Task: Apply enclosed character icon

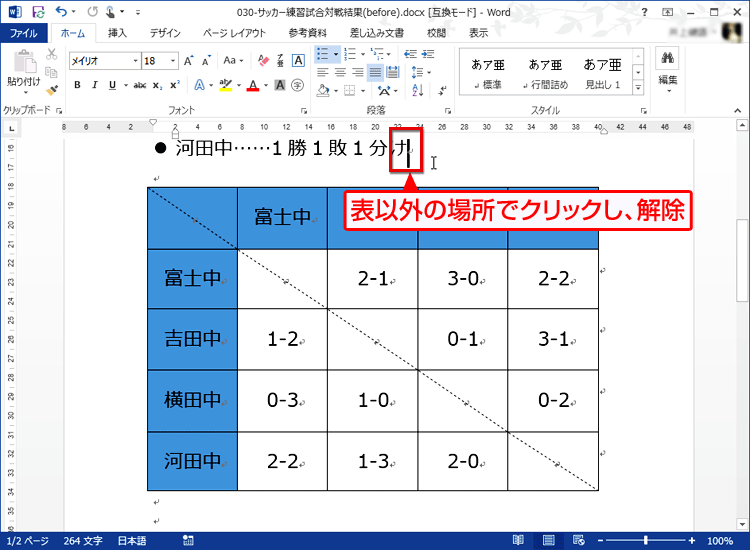Action: coord(298,85)
